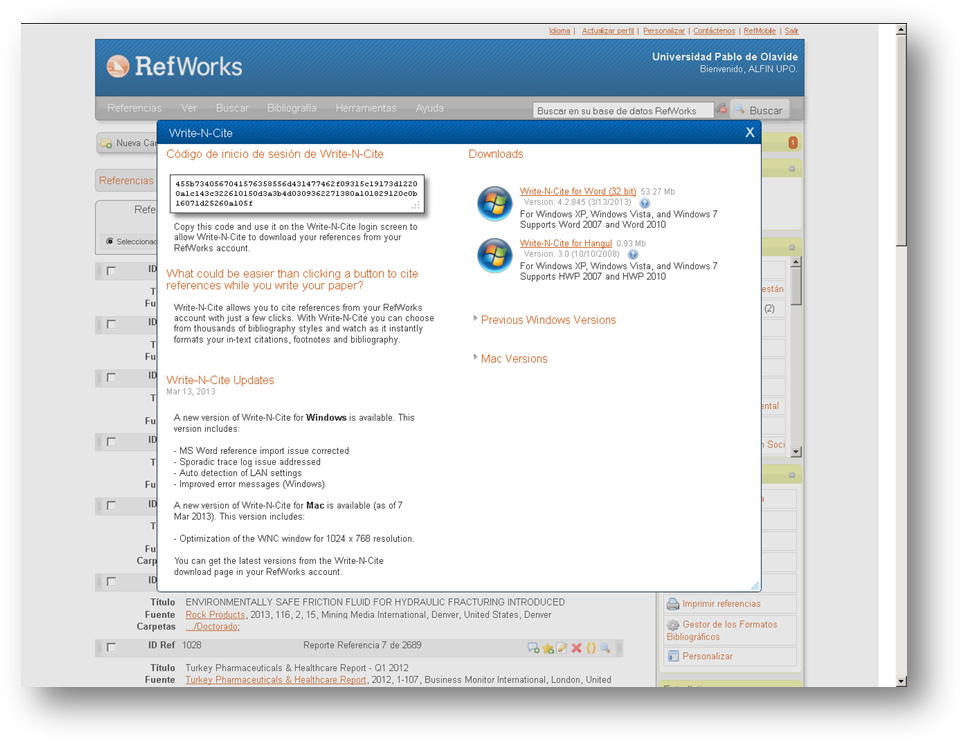Click the RefWorks logo
Image resolution: width=962 pixels, height=742 pixels.
(x=174, y=66)
